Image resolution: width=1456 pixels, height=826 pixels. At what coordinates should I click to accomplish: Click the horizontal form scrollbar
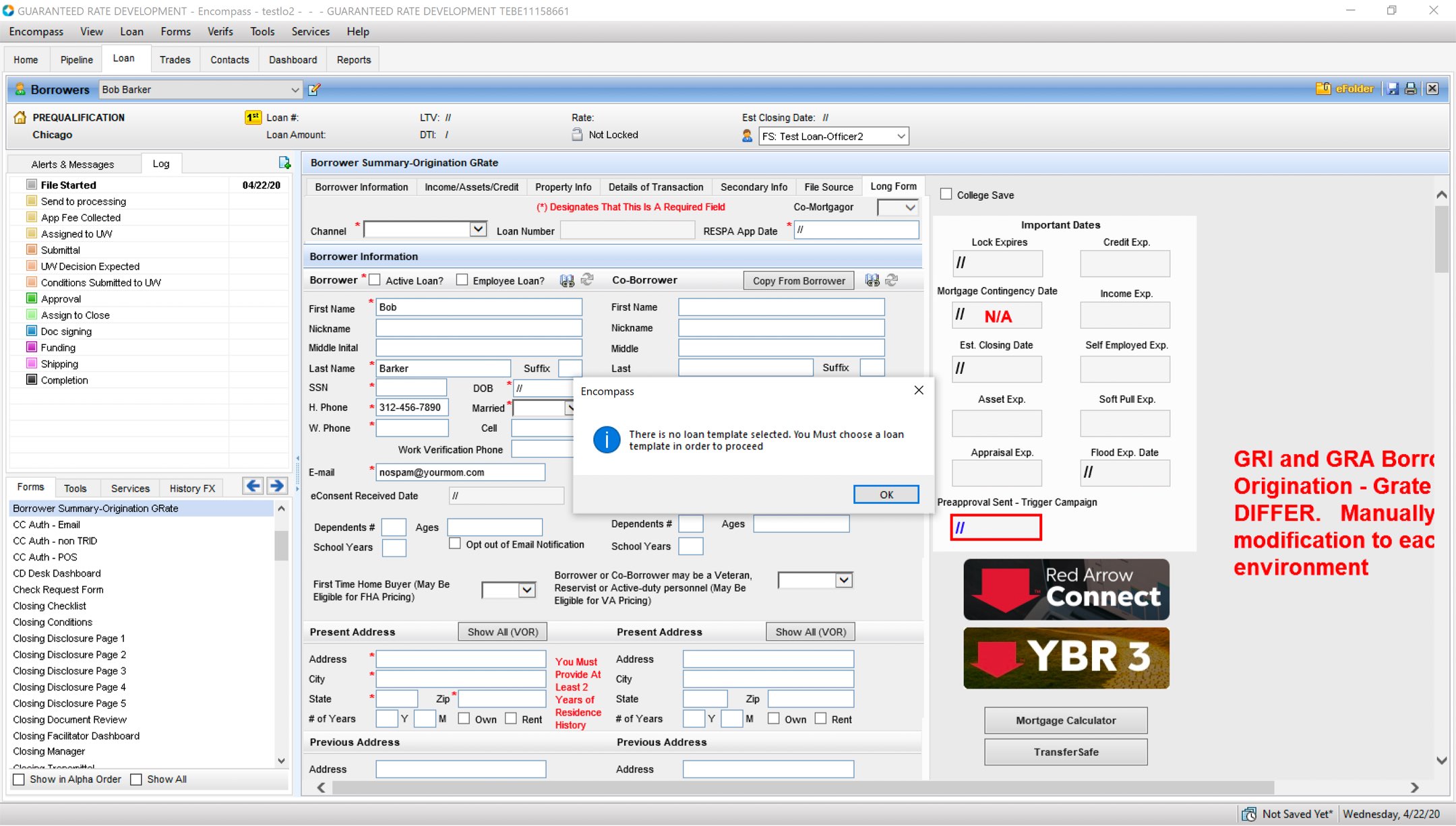pos(803,787)
